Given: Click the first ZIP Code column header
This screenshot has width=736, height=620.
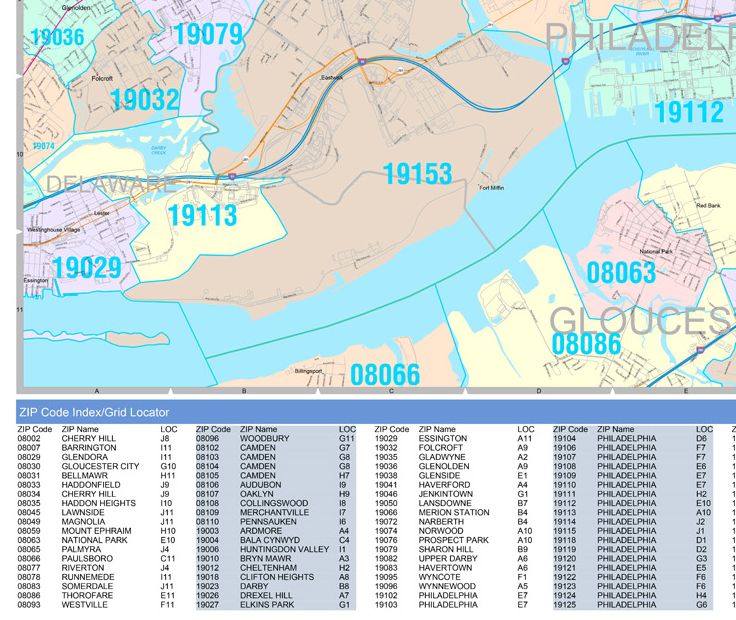Looking at the screenshot, I should pyautogui.click(x=35, y=429).
